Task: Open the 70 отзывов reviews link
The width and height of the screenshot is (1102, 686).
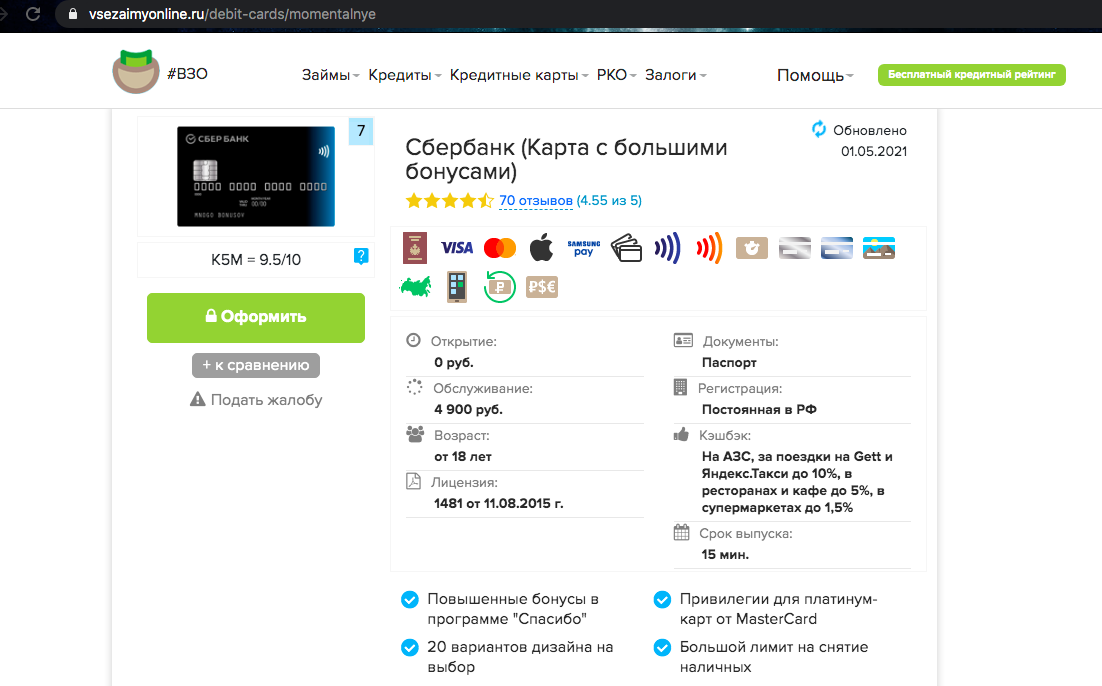Action: coord(536,200)
